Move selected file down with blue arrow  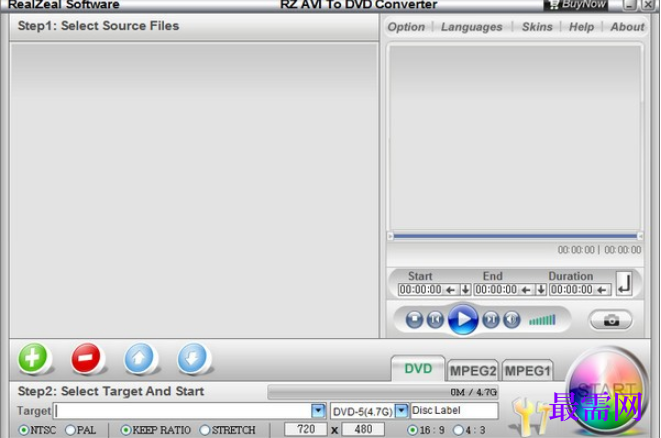click(x=192, y=358)
